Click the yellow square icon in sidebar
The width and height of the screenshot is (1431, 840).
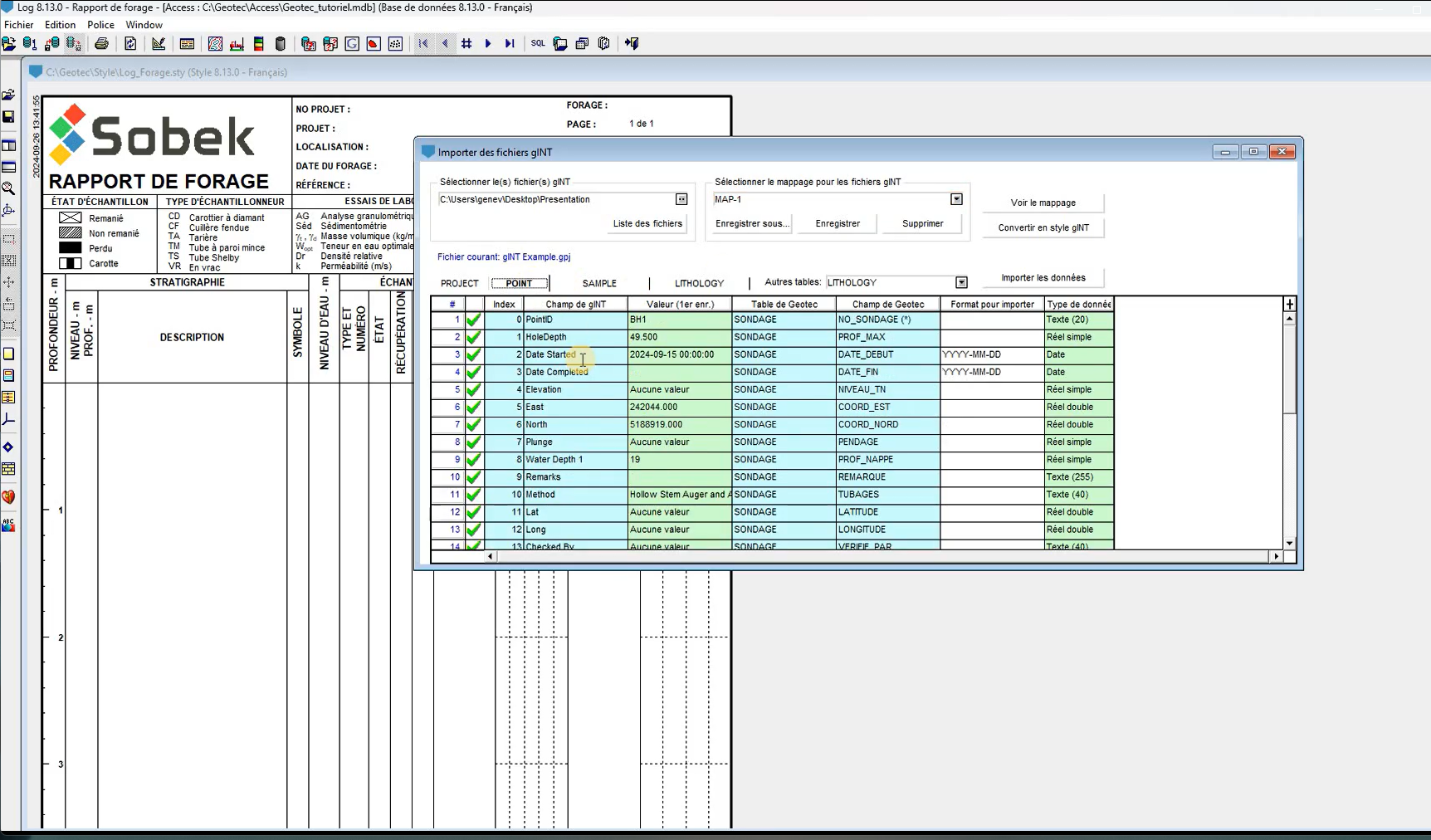coord(8,354)
